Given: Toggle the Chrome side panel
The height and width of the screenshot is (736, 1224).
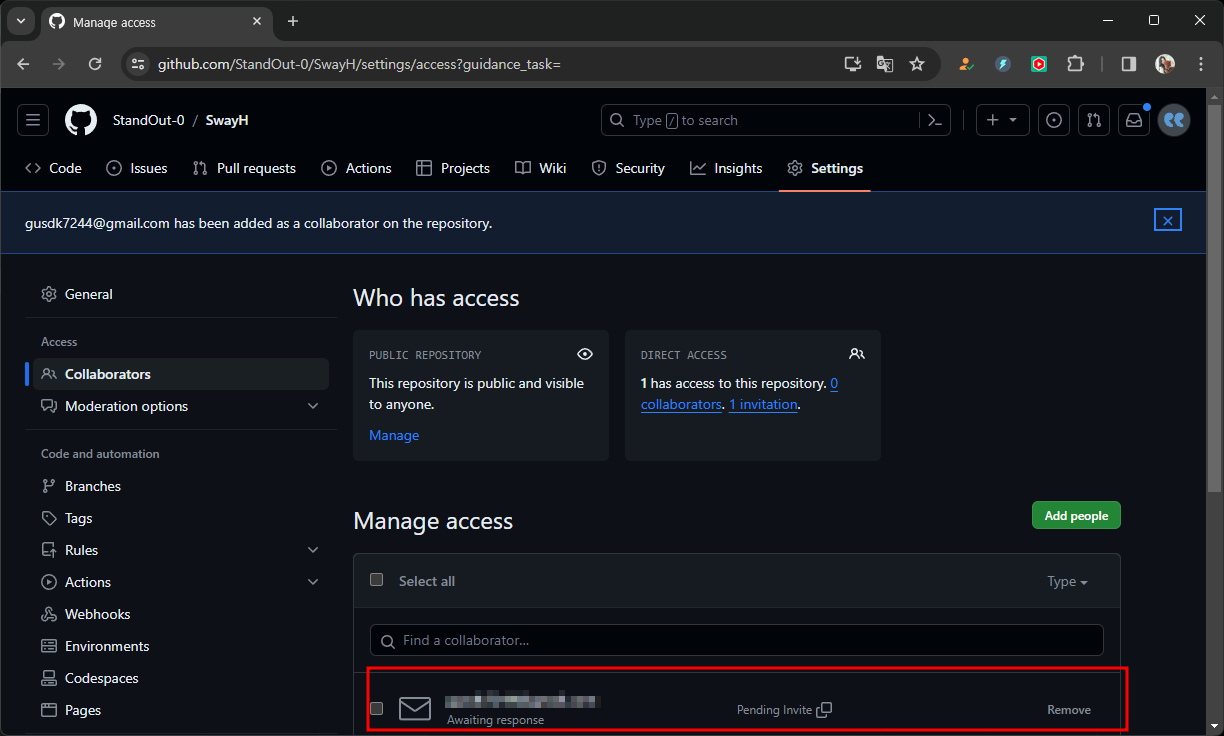Looking at the screenshot, I should (1129, 64).
